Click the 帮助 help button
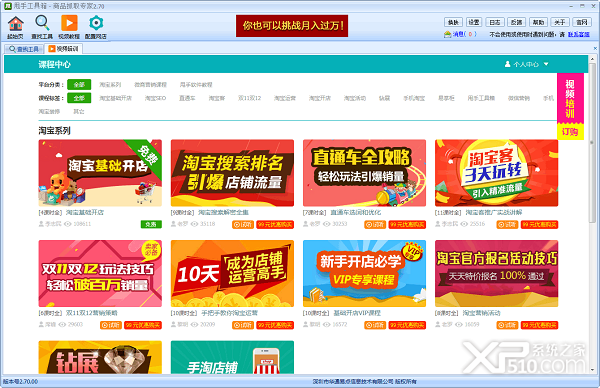Screen dimensions: 600x388 tap(538, 22)
